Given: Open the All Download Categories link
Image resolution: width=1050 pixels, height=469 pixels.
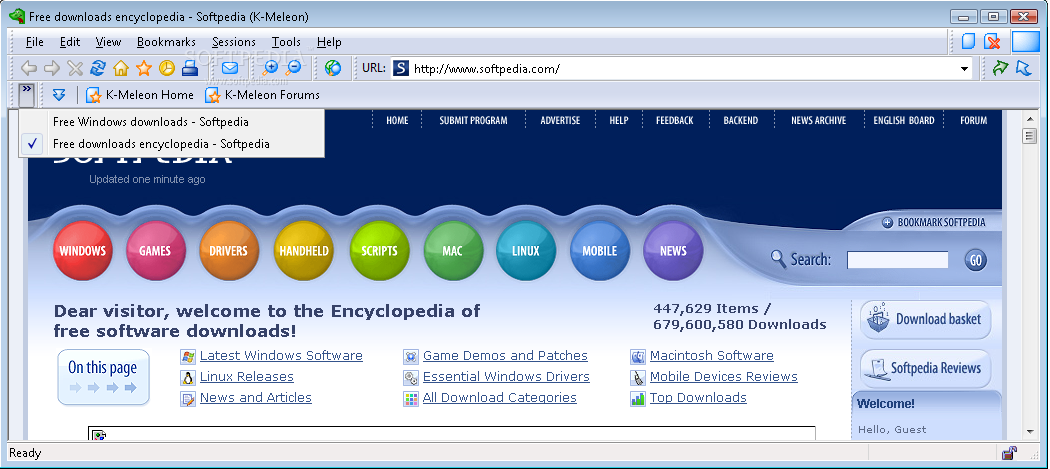Looking at the screenshot, I should point(500,397).
